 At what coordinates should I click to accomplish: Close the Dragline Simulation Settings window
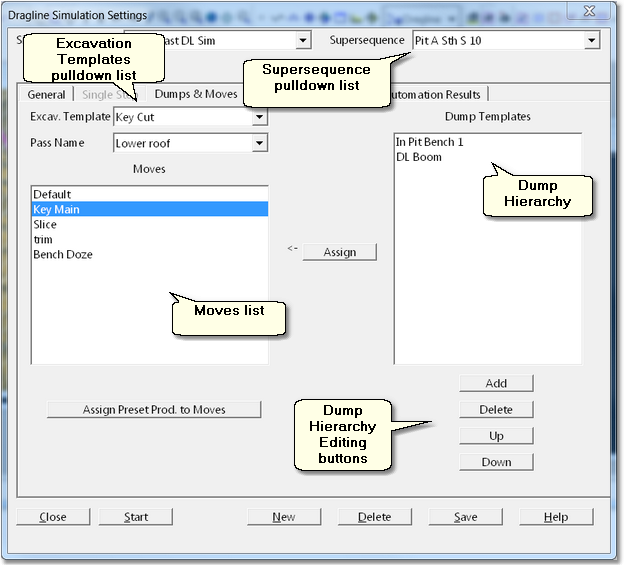coord(589,11)
